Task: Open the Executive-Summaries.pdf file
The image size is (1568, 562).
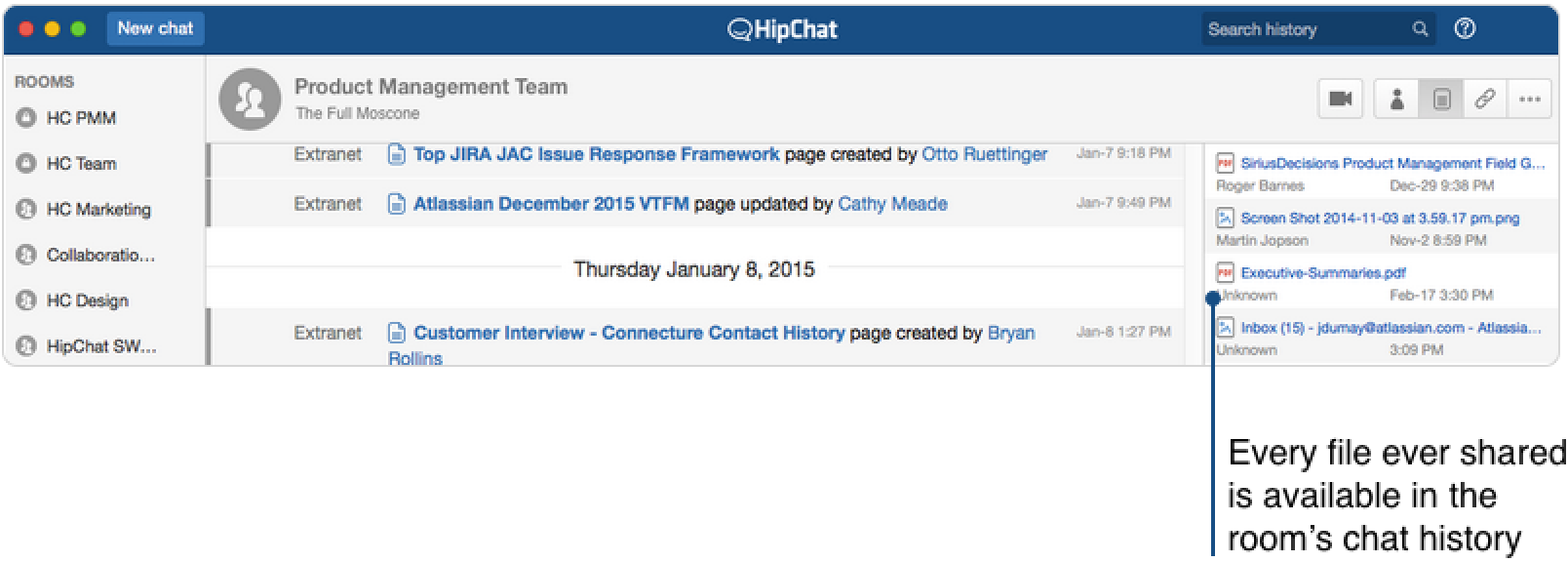Action: (1323, 273)
